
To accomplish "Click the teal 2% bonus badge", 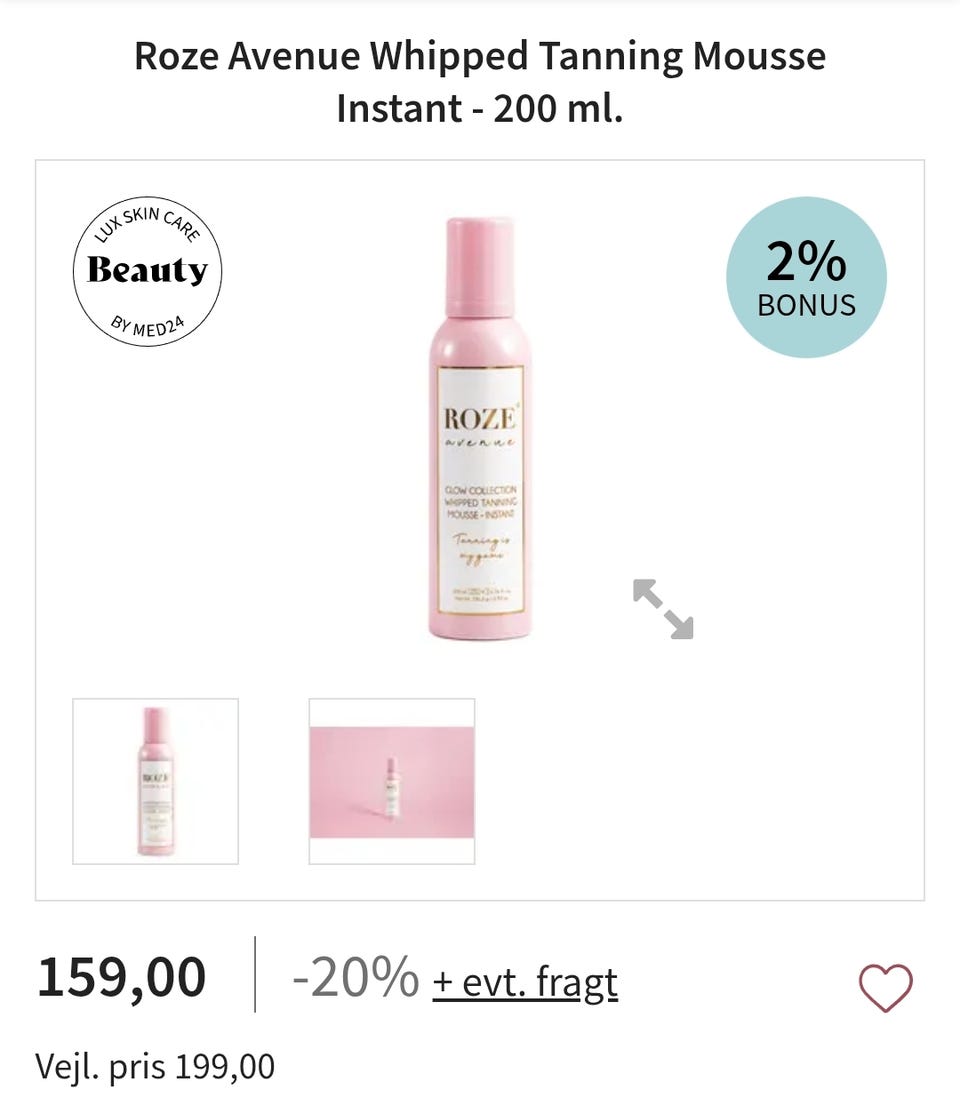I will coord(807,277).
